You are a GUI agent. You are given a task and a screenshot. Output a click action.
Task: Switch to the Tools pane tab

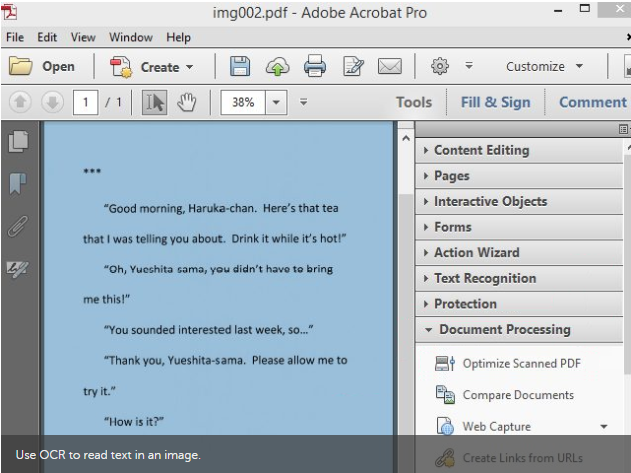[x=414, y=102]
